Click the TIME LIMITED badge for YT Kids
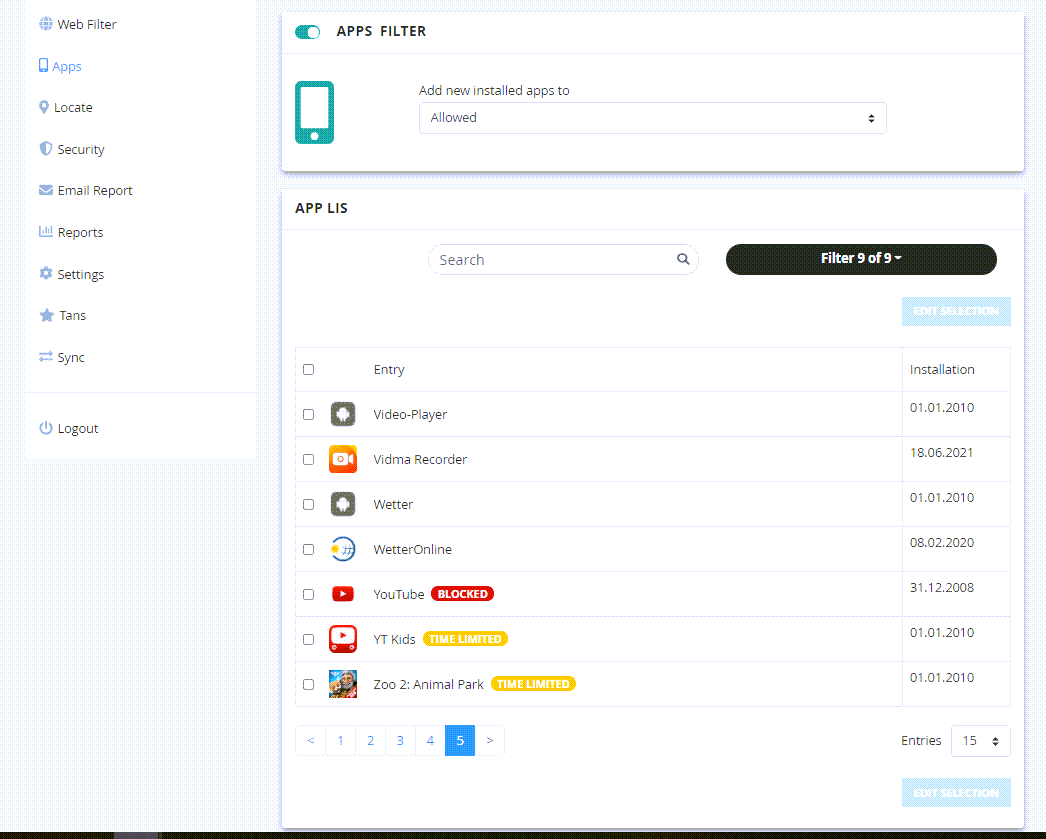This screenshot has width=1046, height=839. 465,639
